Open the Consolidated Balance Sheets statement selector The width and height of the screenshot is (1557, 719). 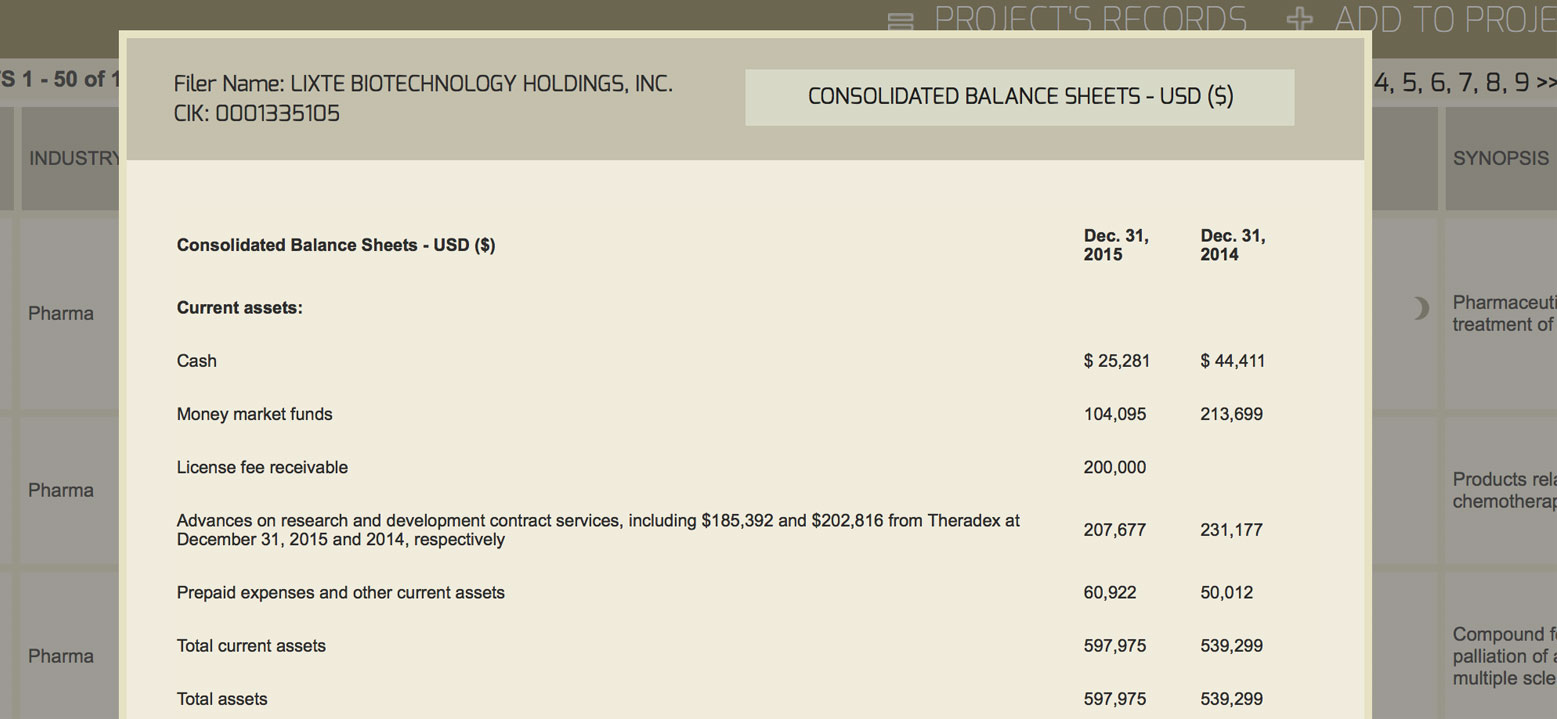(1019, 97)
